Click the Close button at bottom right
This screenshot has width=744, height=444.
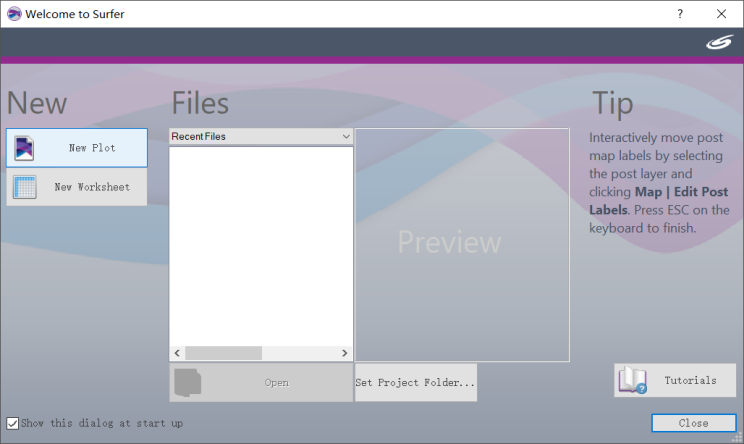click(x=694, y=423)
